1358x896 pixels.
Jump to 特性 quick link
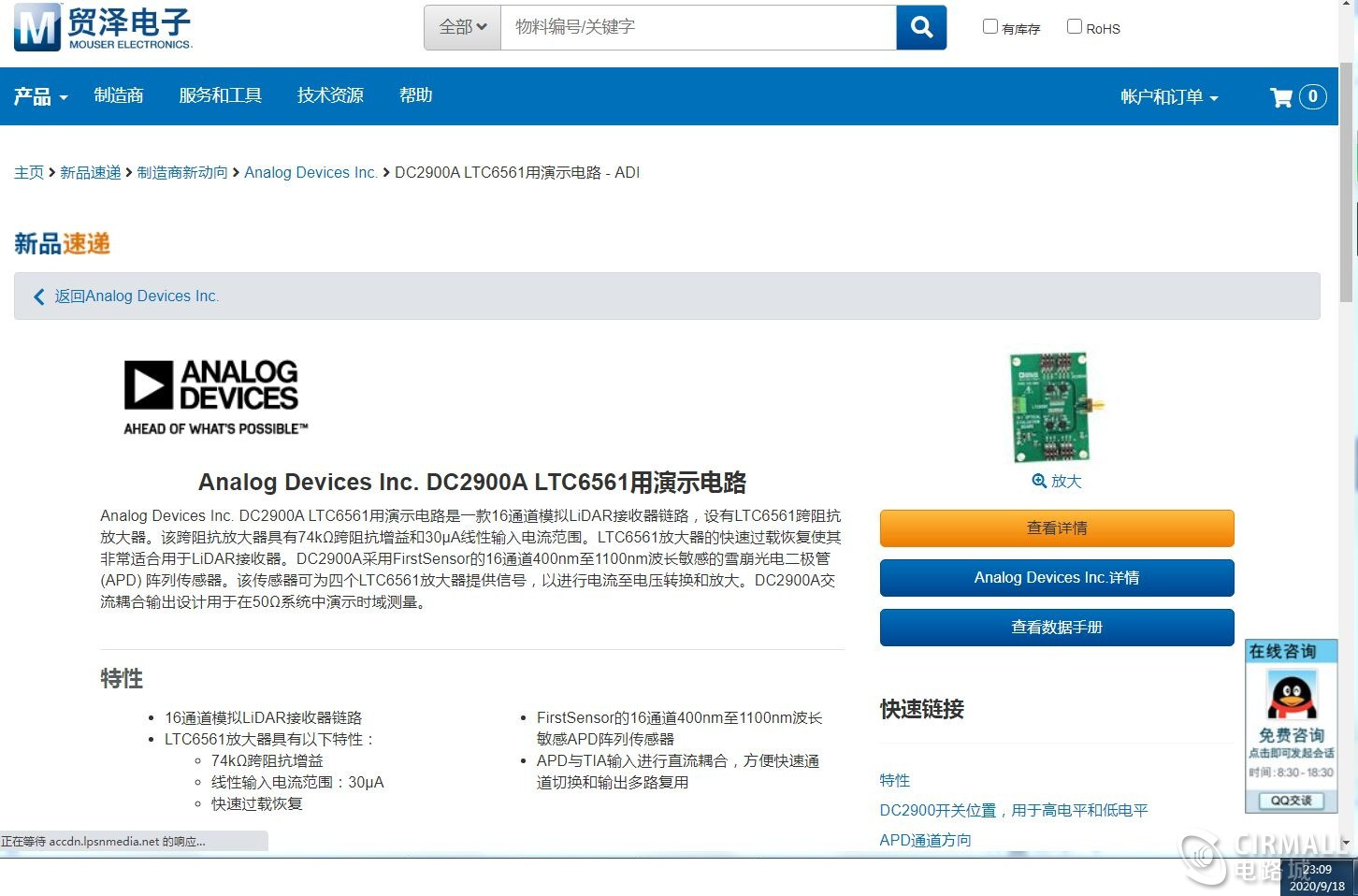click(x=895, y=780)
